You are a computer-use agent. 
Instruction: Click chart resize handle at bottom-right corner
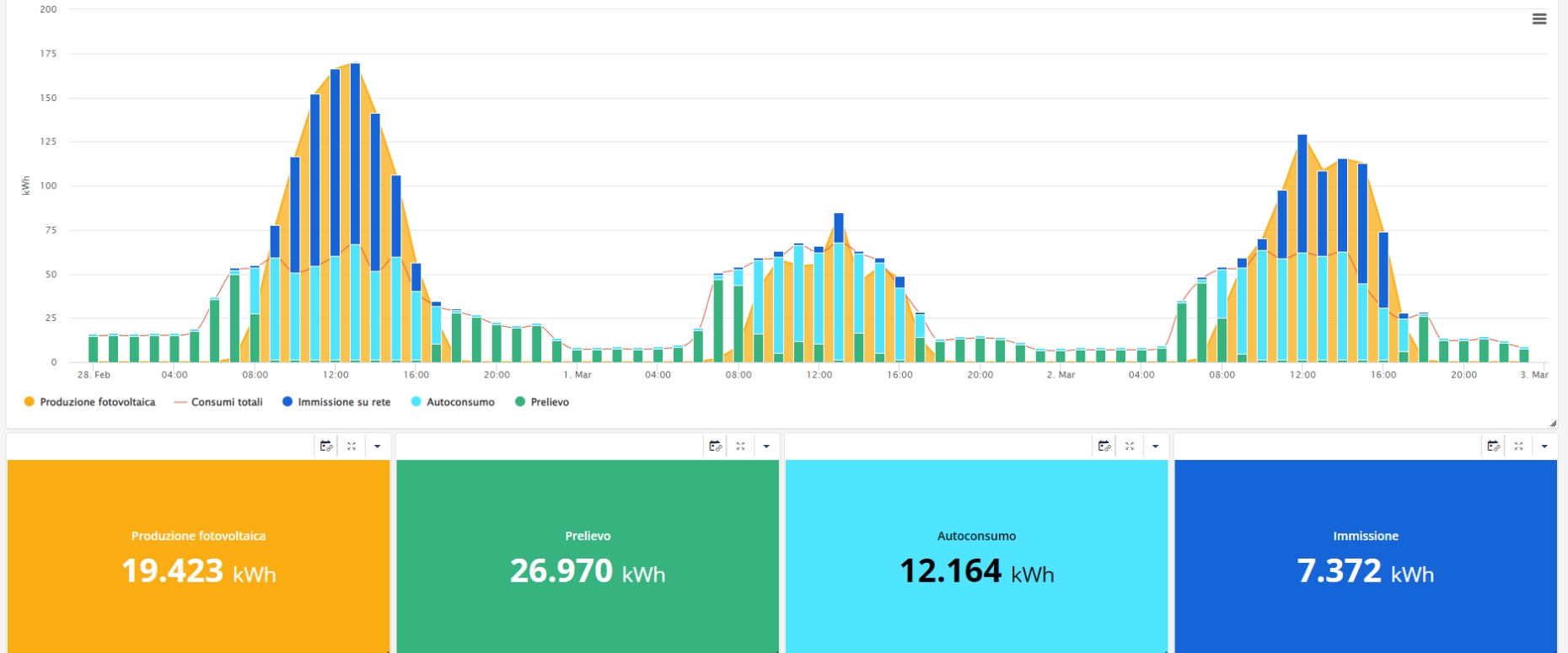tap(1553, 423)
